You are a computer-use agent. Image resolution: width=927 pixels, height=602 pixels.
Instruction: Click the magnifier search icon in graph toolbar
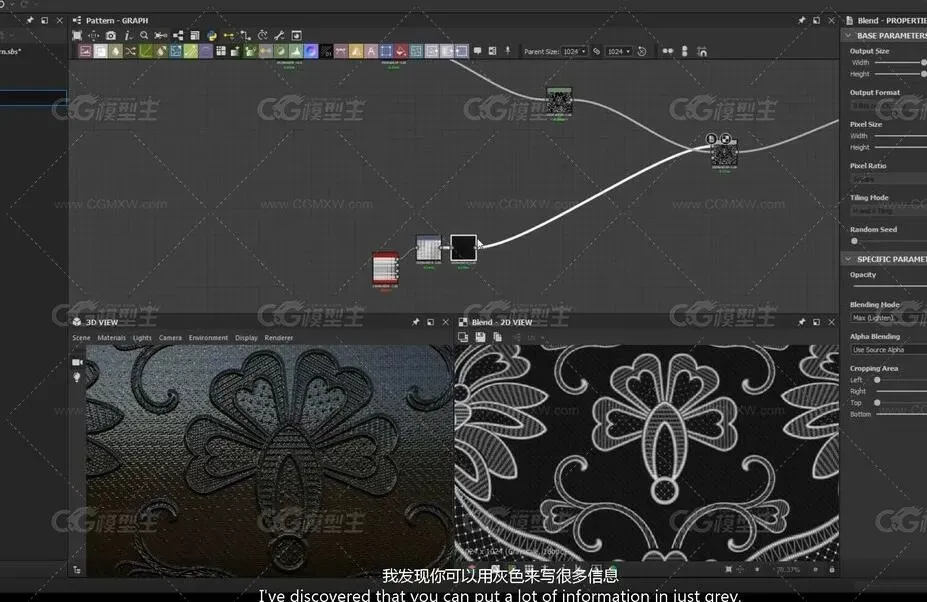144,35
